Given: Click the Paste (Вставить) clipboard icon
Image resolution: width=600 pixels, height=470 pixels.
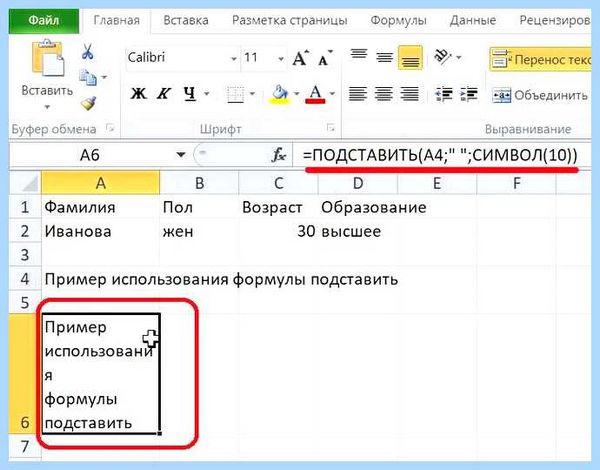Looking at the screenshot, I should (47, 58).
